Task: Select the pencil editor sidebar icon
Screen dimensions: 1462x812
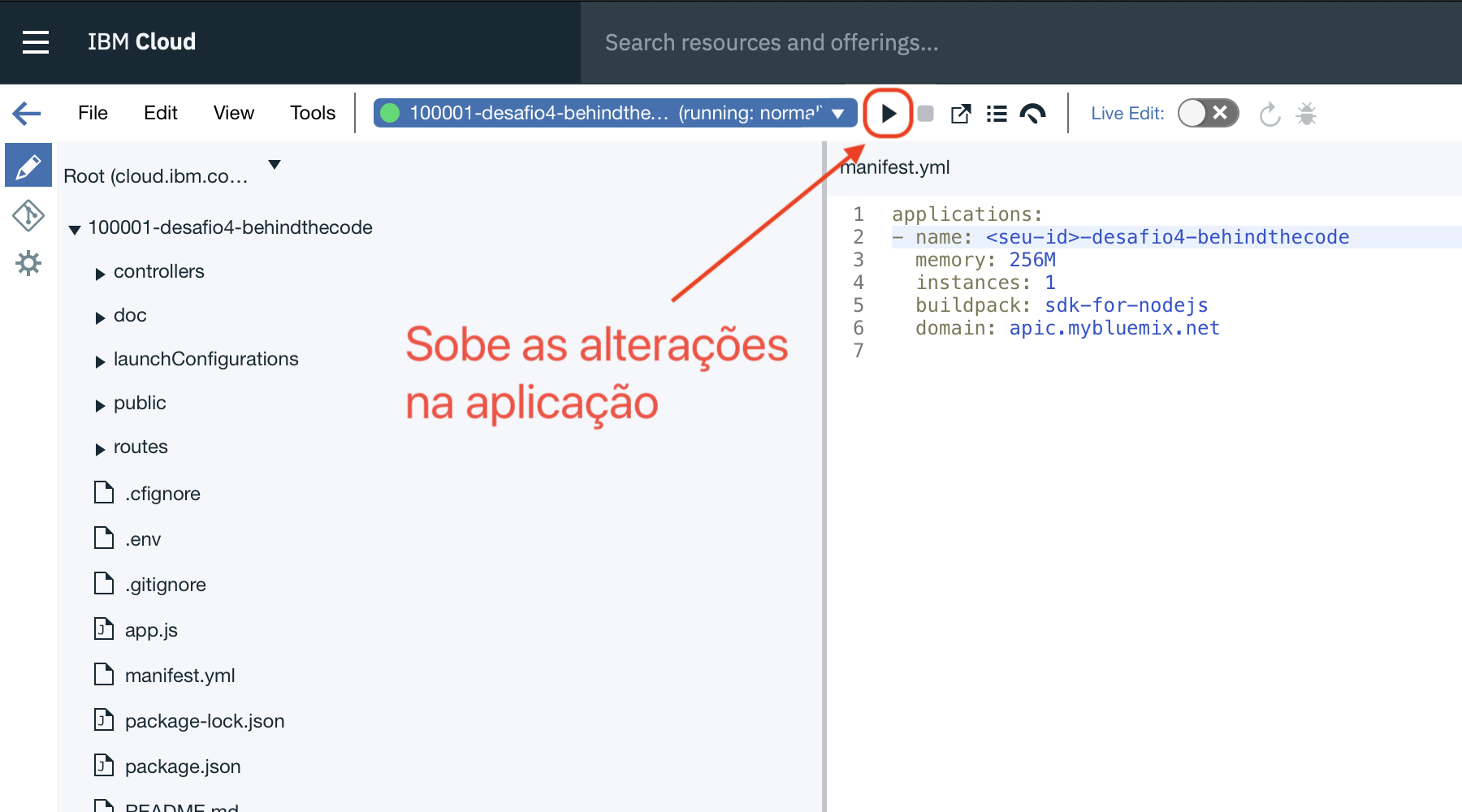Action: tap(28, 166)
